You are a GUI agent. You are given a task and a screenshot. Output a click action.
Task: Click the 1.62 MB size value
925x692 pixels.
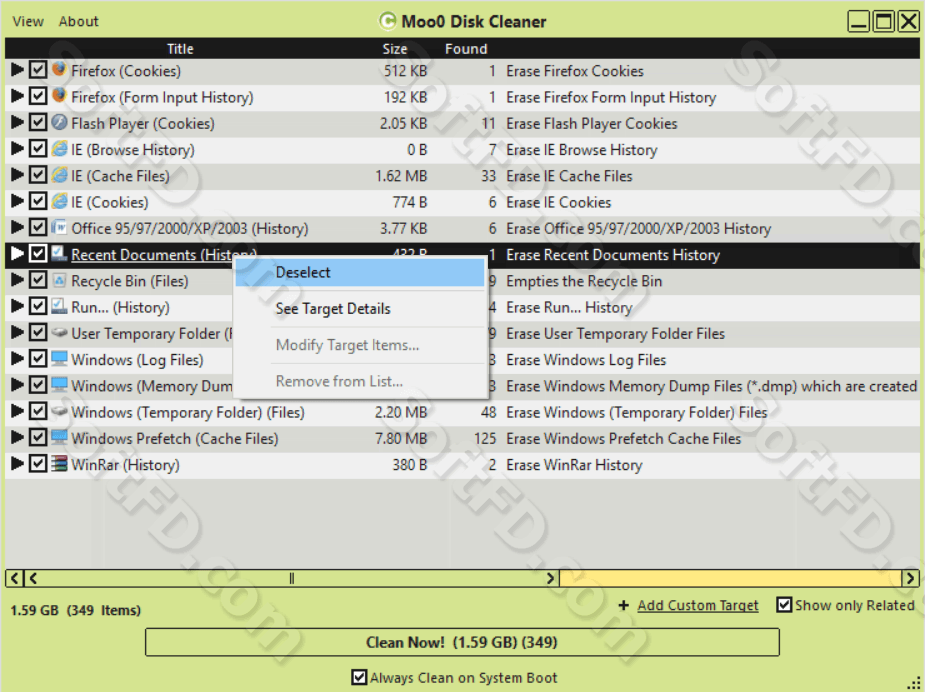coord(401,176)
